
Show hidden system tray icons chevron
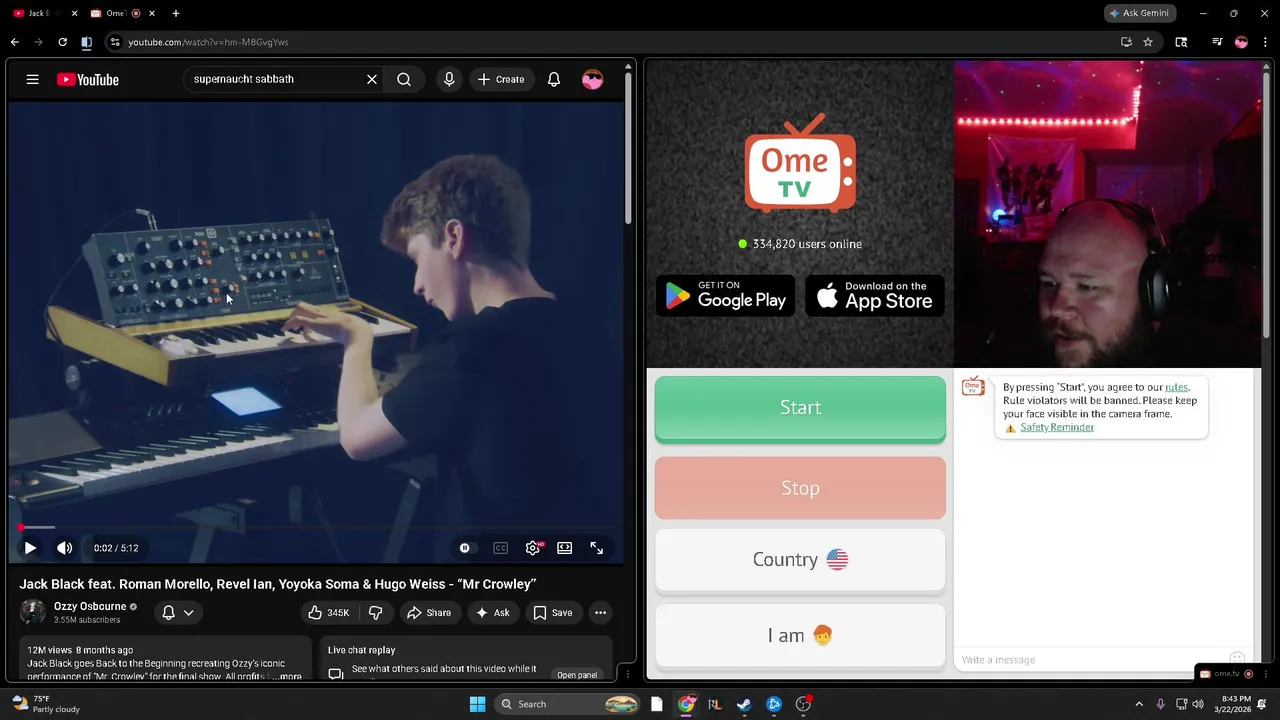pos(1139,704)
